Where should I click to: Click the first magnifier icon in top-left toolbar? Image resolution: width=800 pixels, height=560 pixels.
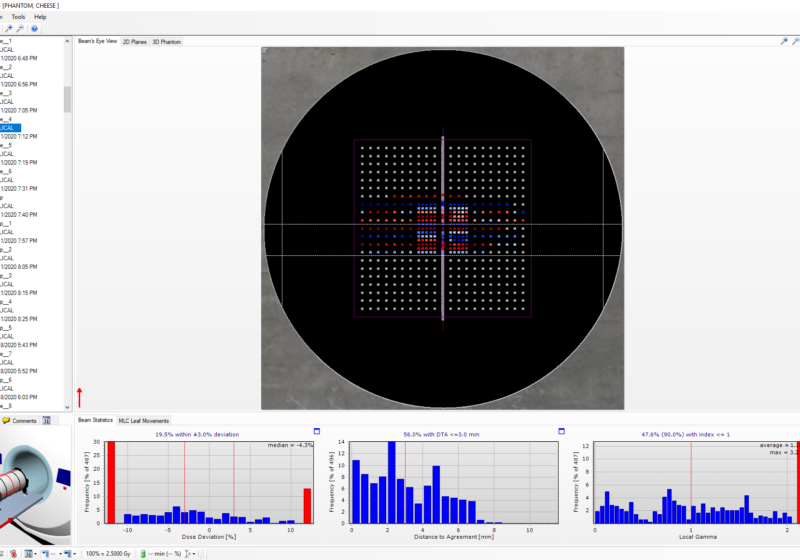pyautogui.click(x=7, y=29)
